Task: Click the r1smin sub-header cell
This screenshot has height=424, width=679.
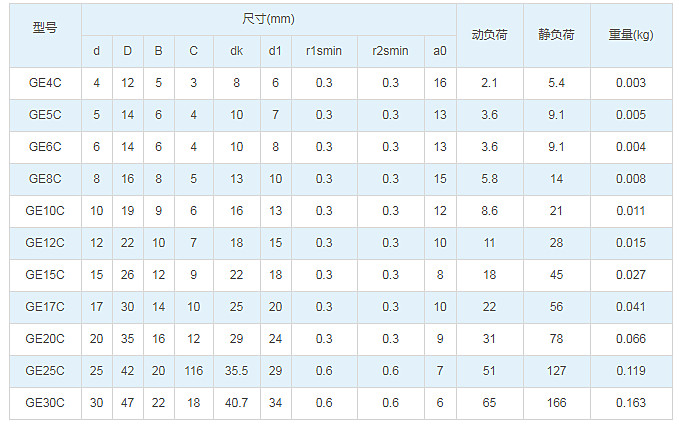Action: [x=324, y=51]
